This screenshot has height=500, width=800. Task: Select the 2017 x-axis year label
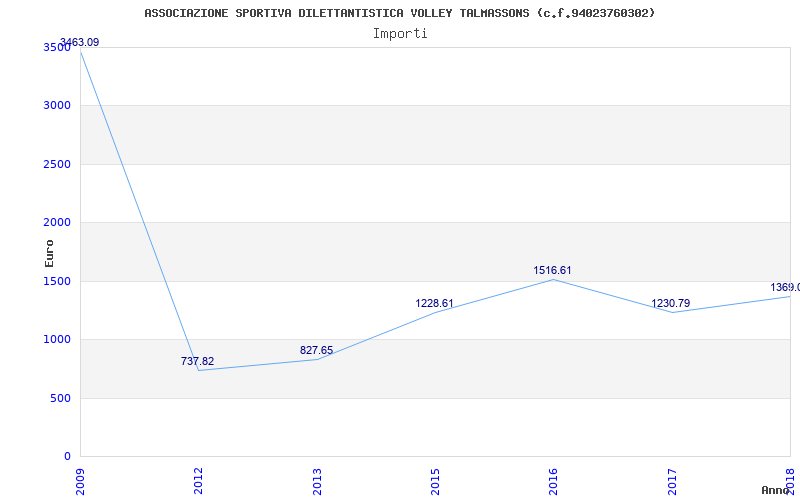click(672, 481)
